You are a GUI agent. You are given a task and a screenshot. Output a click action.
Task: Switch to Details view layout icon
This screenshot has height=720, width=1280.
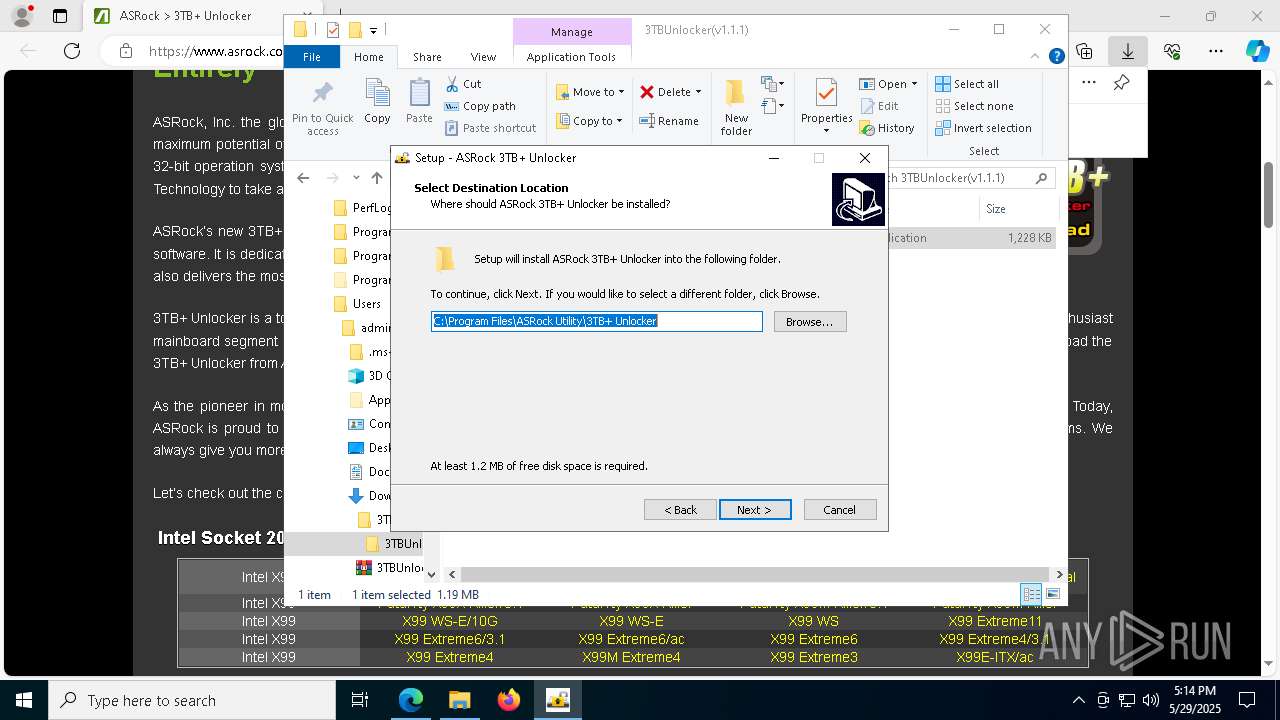click(1031, 594)
